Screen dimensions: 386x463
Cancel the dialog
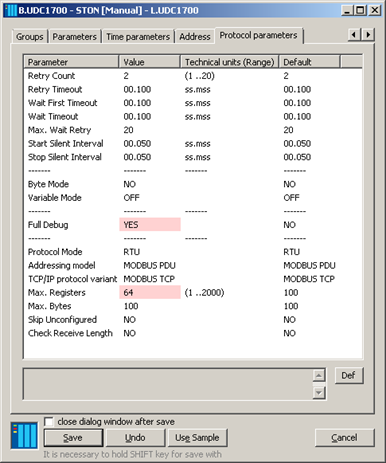pos(345,438)
